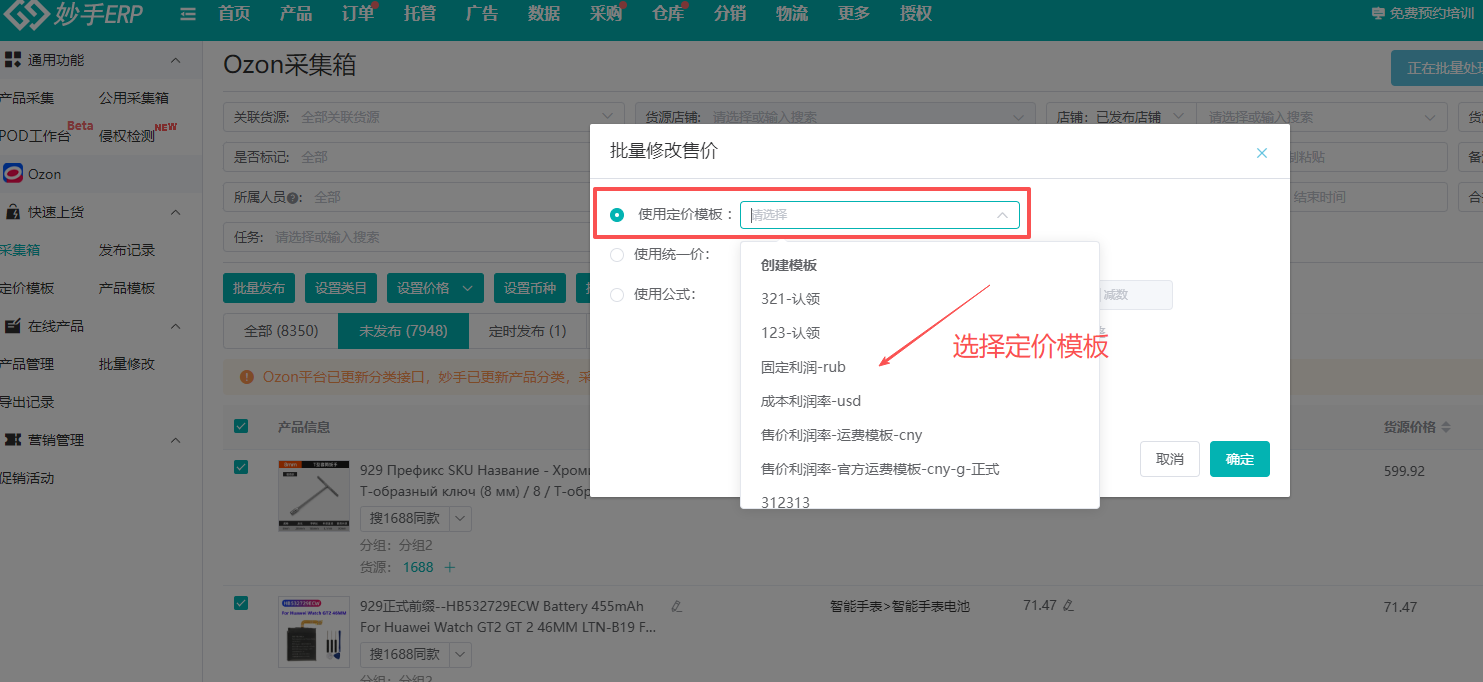Screen dimensions: 1483x682
Task: Select the 使用统一价 radio option
Action: click(x=617, y=254)
